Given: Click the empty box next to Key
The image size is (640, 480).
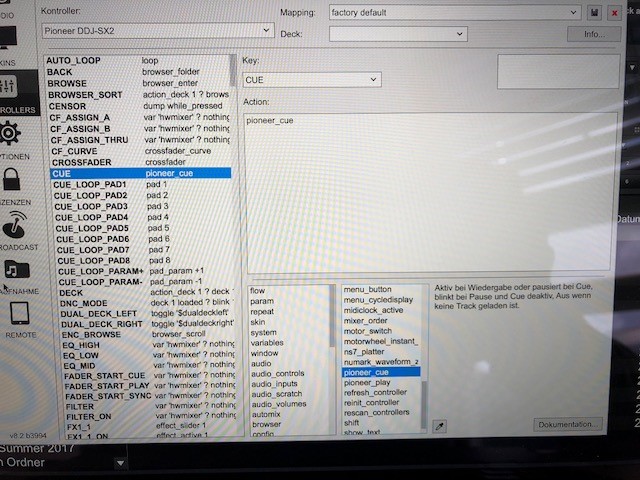Looking at the screenshot, I should [x=558, y=72].
